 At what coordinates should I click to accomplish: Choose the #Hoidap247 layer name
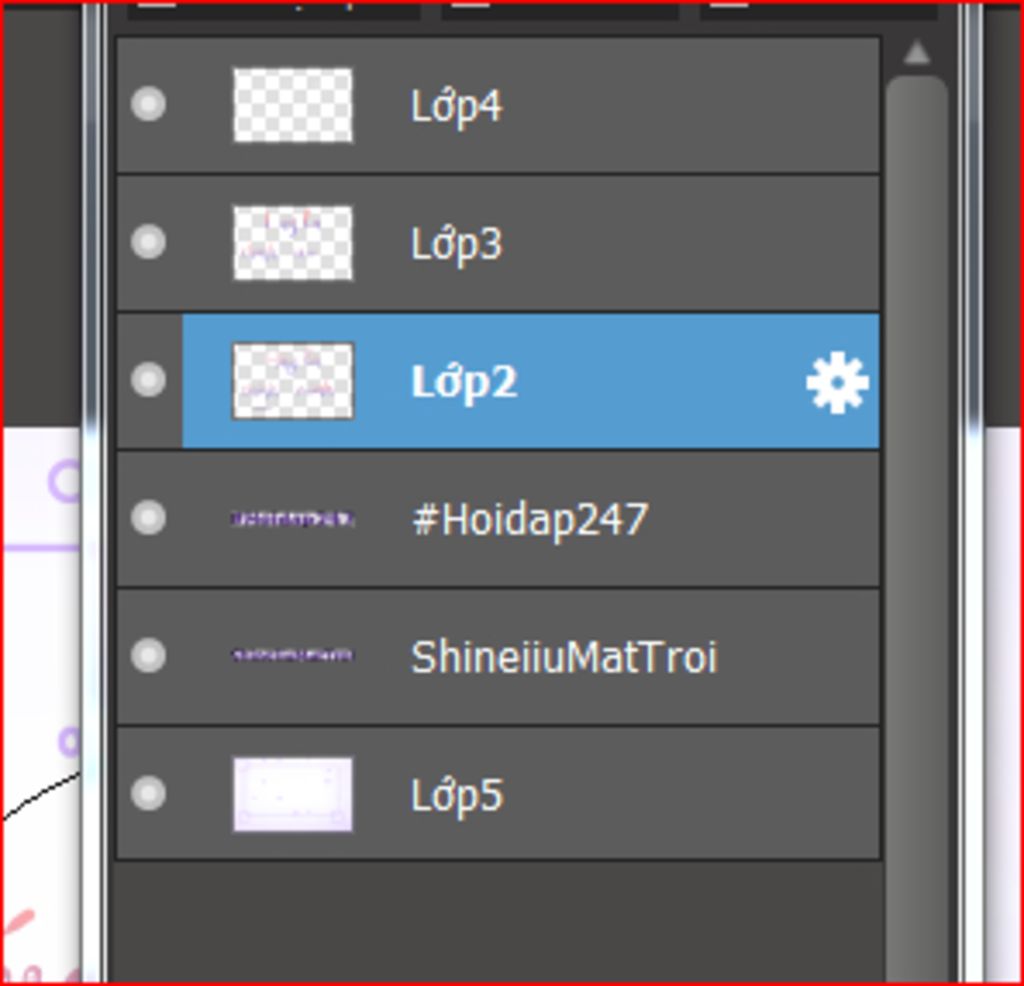(x=530, y=520)
